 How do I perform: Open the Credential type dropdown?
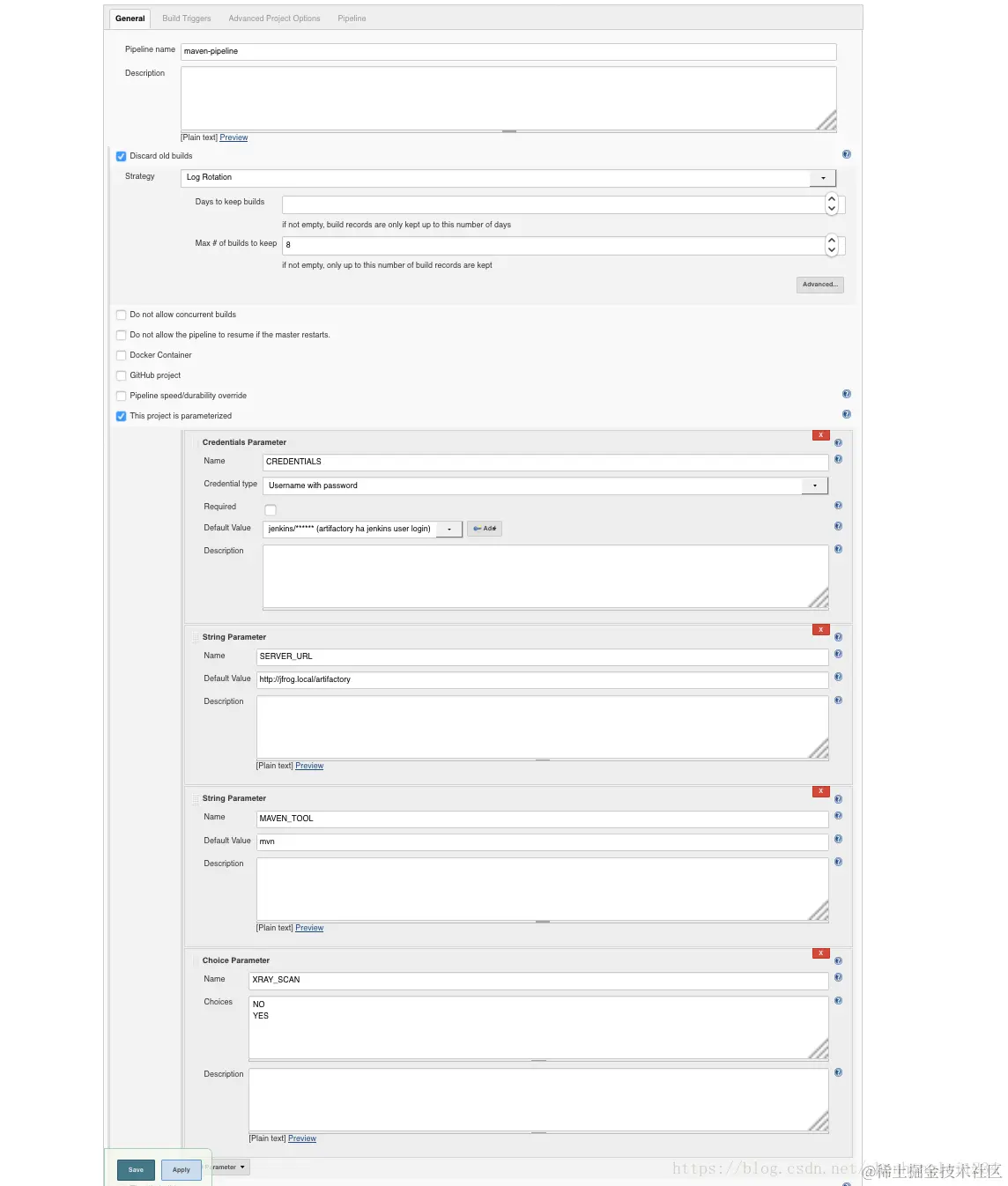coord(545,486)
